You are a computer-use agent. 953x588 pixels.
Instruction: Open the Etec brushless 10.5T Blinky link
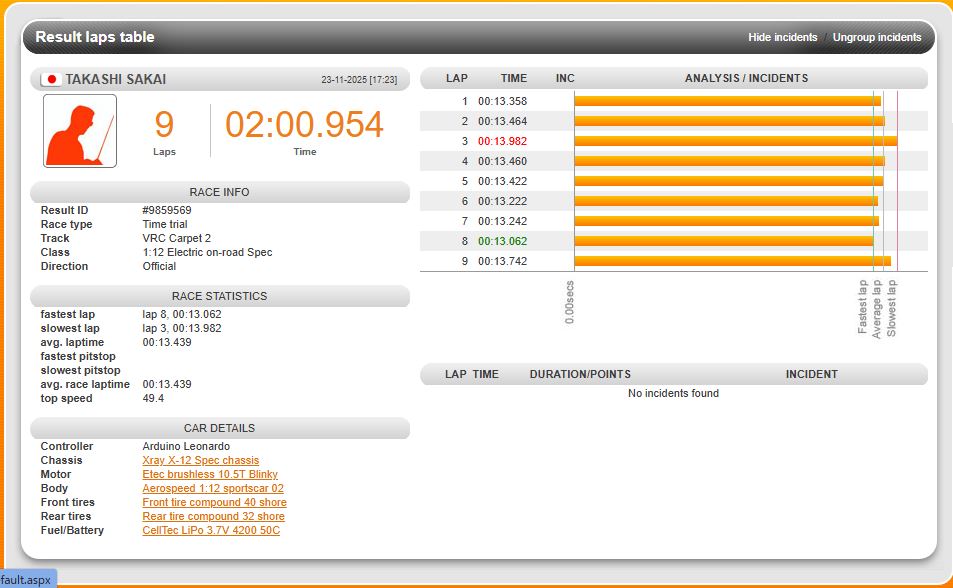(x=210, y=475)
